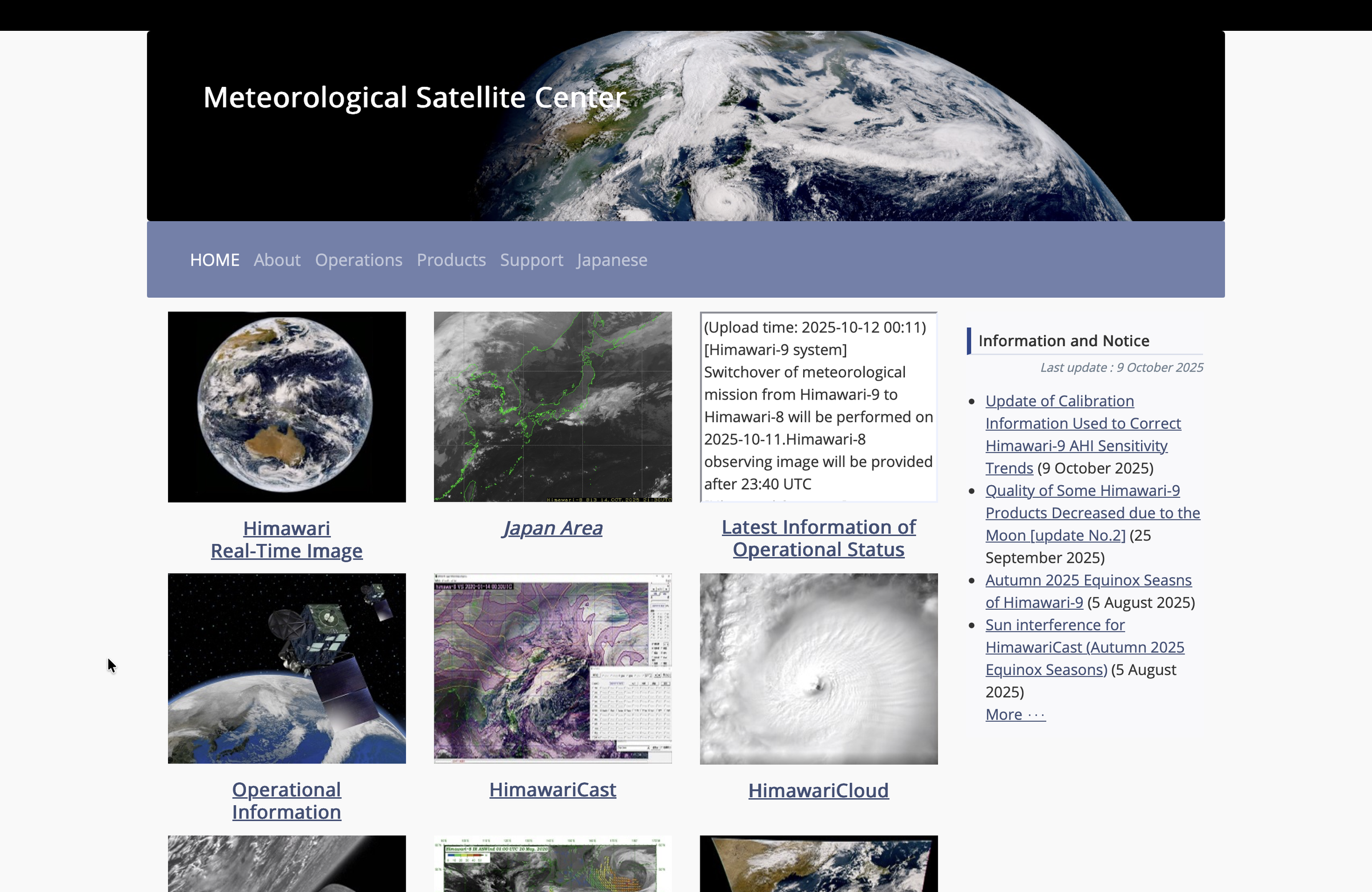
Task: Open Autumn 2025 Equinox Seasons of Himawari-9
Action: tap(1087, 591)
